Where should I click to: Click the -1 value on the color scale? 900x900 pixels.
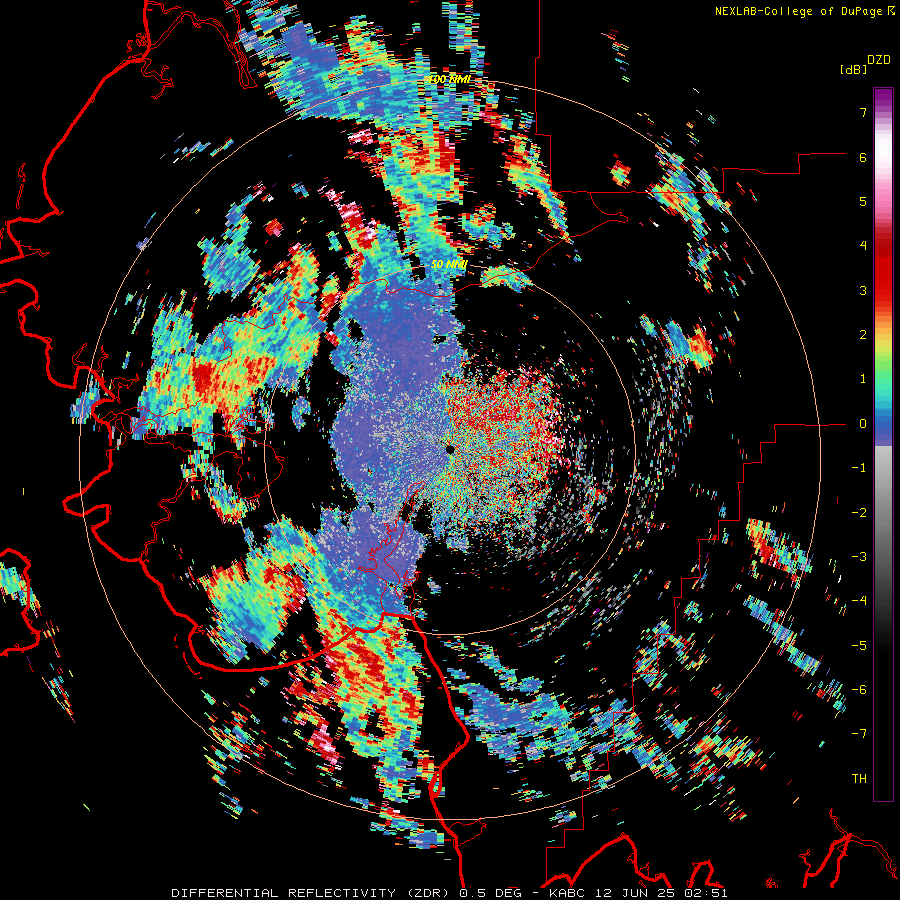(x=859, y=468)
